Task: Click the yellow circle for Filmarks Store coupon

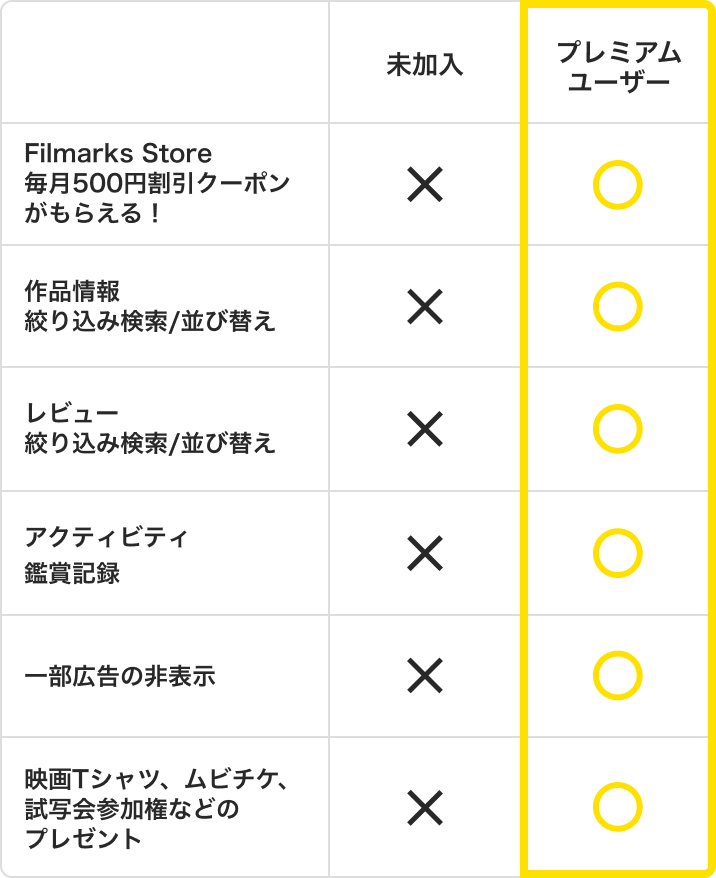Action: coord(617,185)
